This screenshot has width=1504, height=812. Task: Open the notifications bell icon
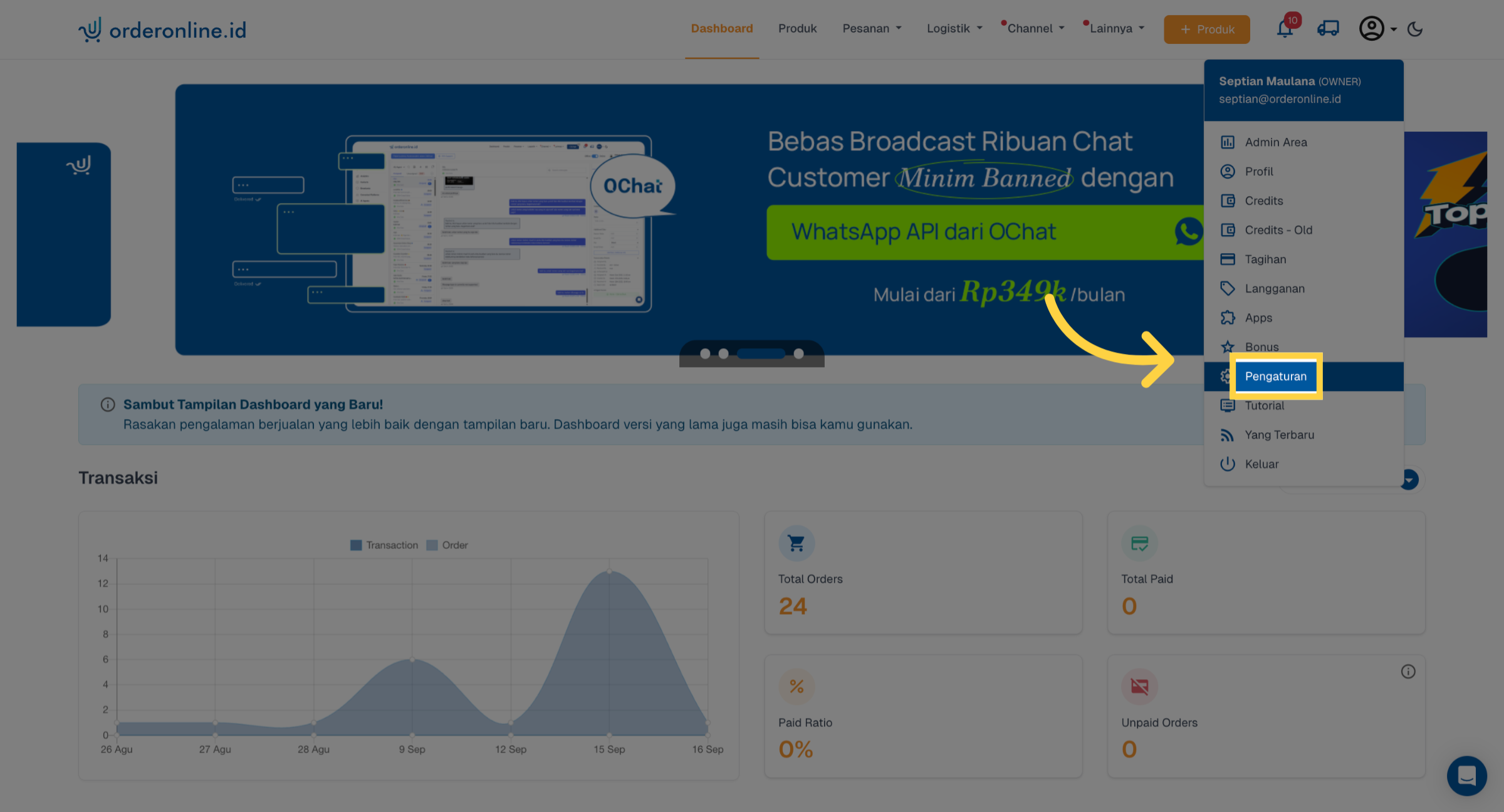(1285, 29)
